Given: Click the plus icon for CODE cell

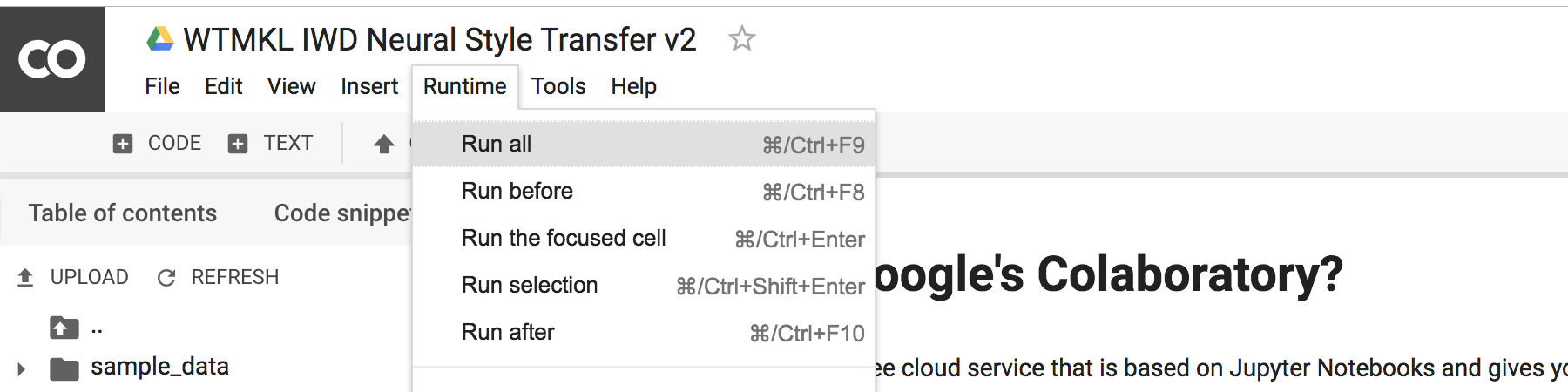Looking at the screenshot, I should click(x=123, y=144).
